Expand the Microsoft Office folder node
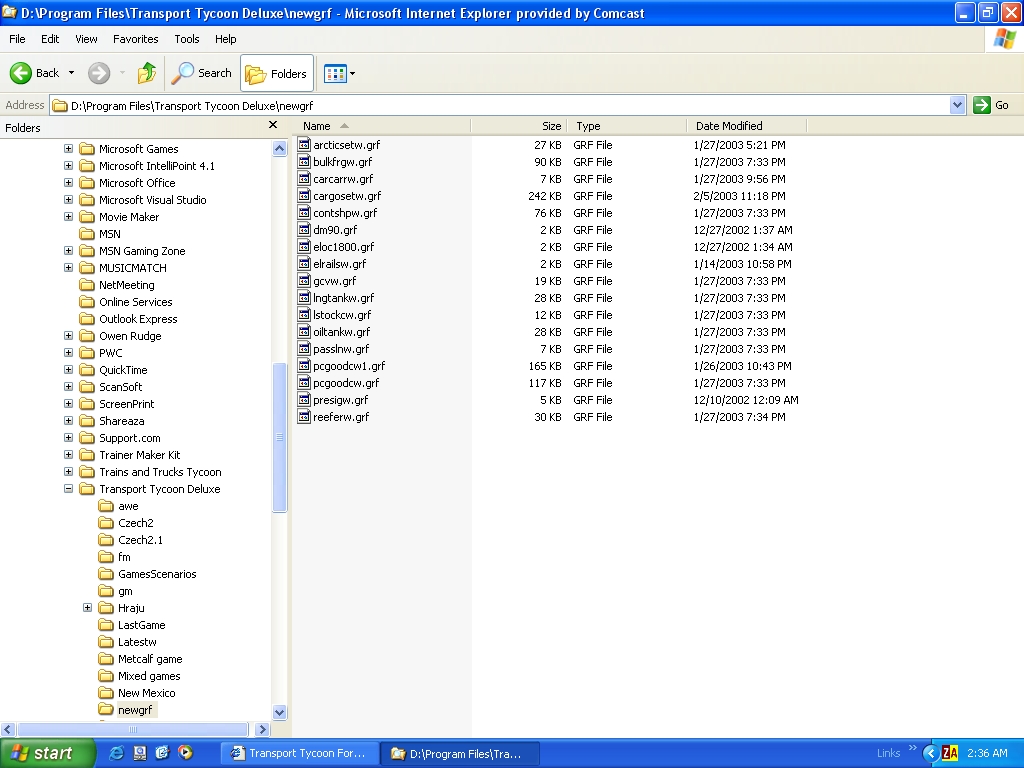 point(69,183)
